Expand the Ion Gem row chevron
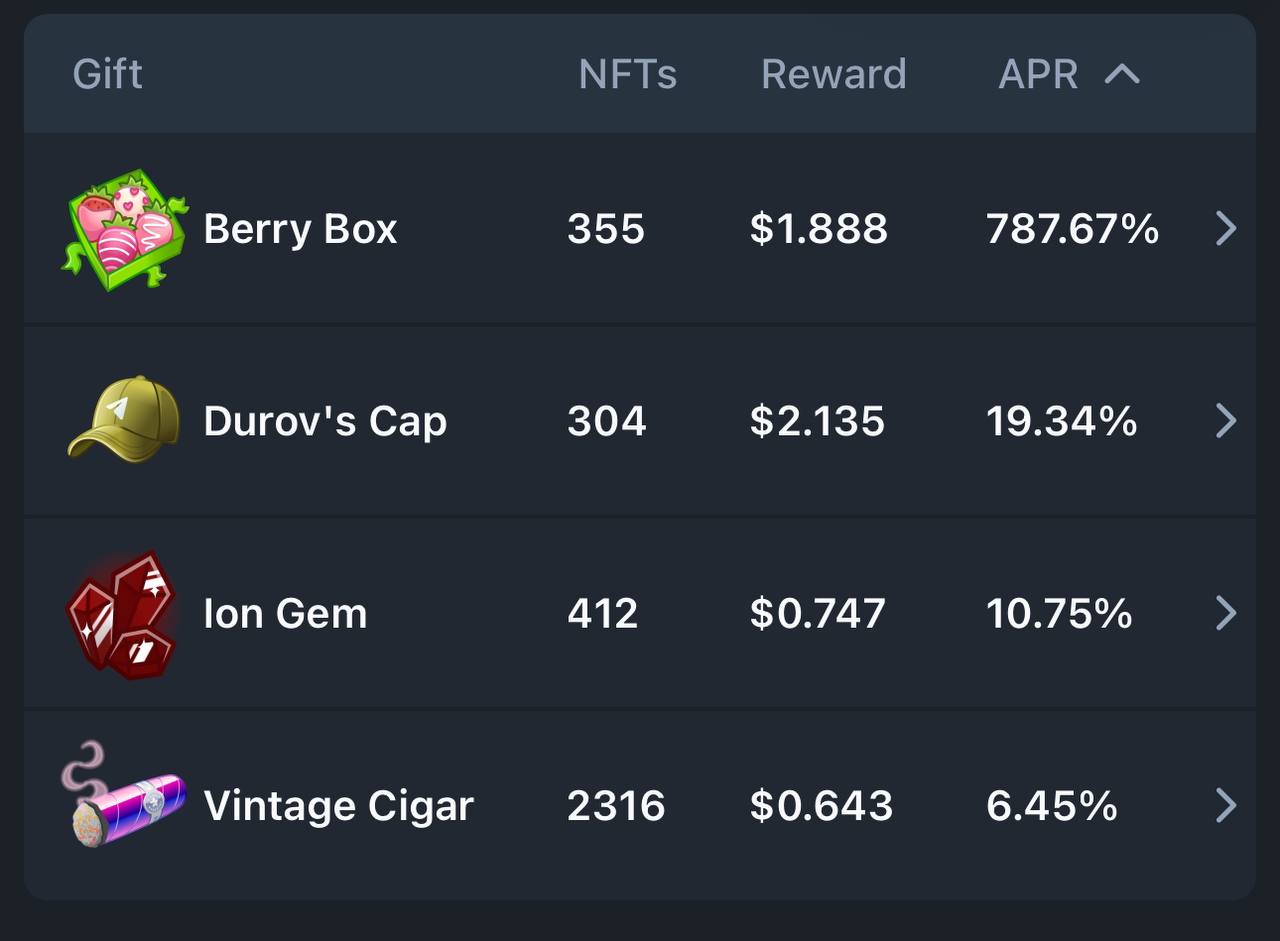 tap(1226, 613)
